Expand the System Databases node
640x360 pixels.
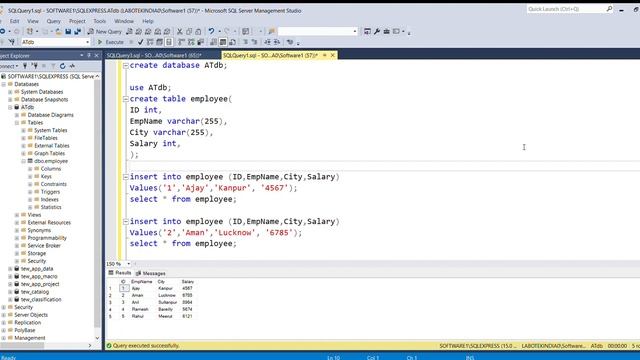10,92
